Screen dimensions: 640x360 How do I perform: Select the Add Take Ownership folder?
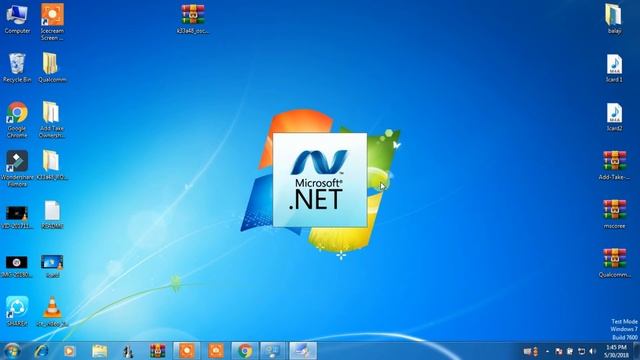click(x=52, y=120)
